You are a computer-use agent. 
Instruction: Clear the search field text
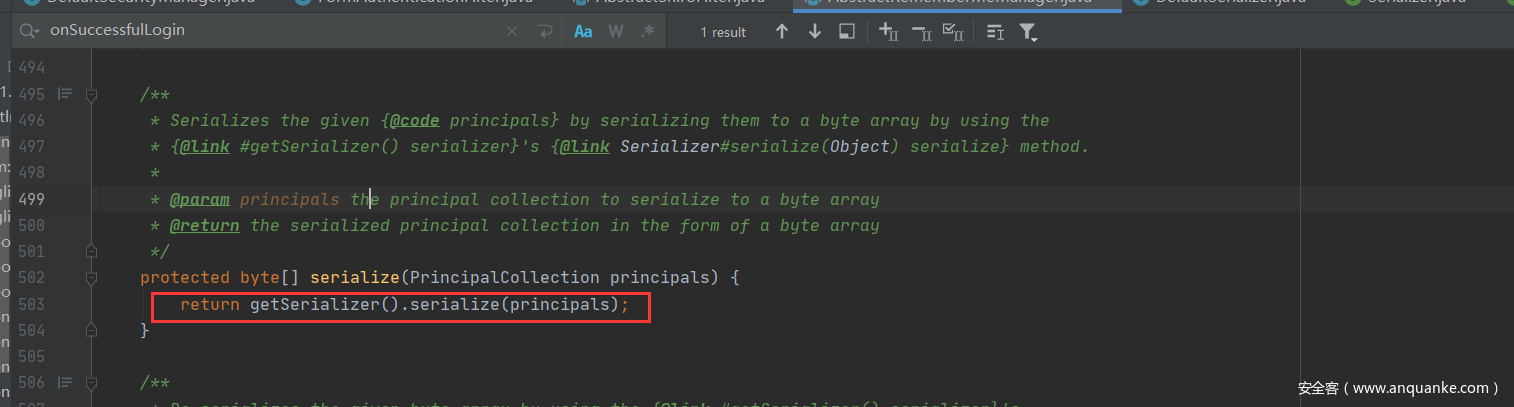pos(512,32)
